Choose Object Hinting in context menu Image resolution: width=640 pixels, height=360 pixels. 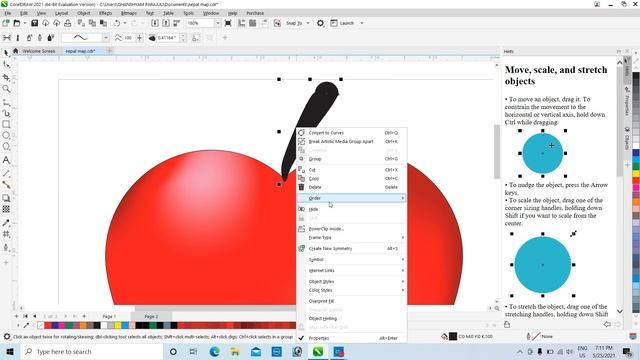pyautogui.click(x=351, y=319)
